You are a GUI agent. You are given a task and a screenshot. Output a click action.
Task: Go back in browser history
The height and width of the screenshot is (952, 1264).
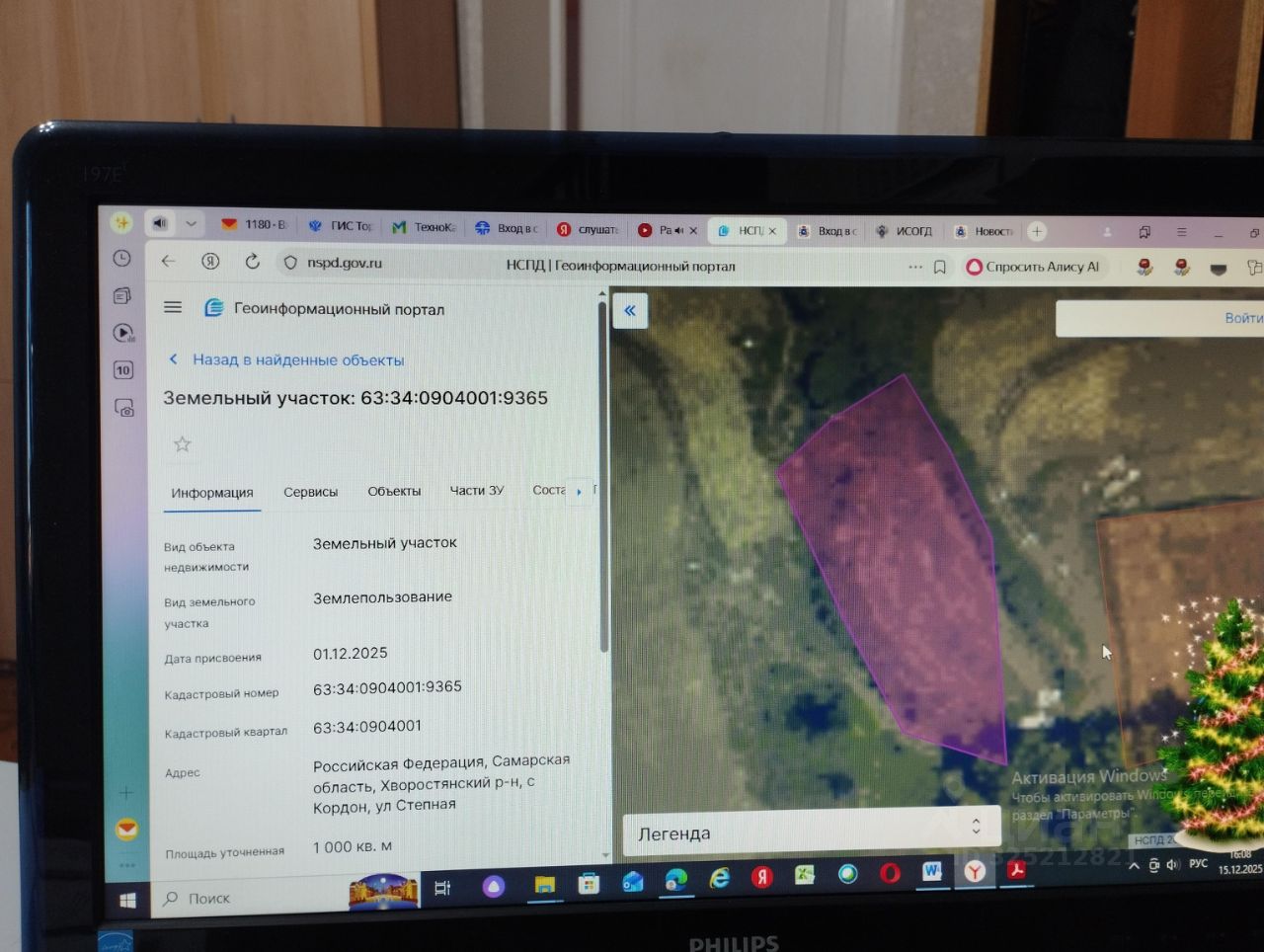[x=169, y=262]
